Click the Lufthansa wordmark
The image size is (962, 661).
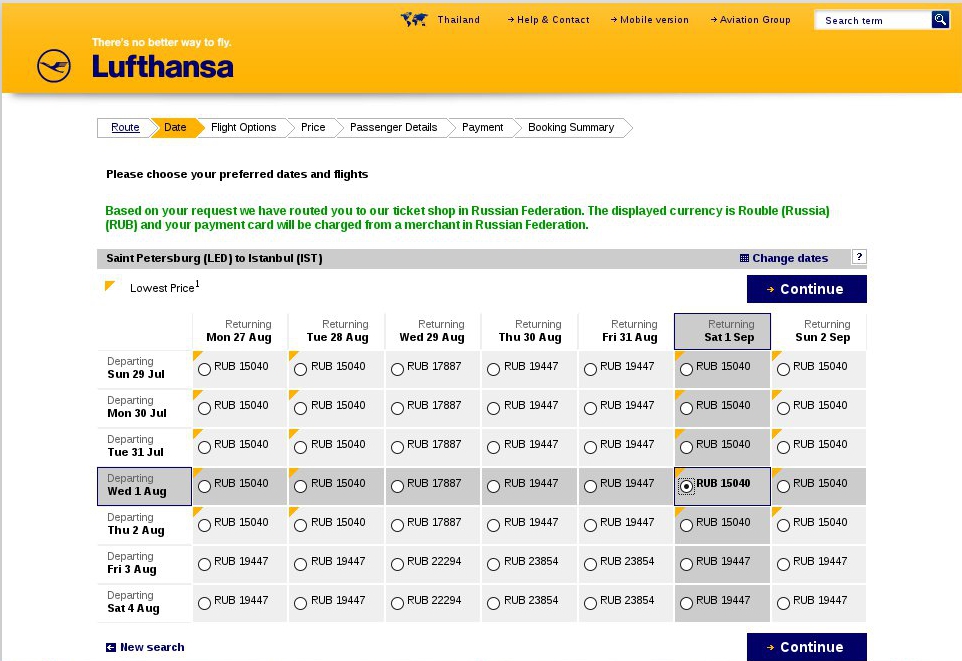click(163, 67)
